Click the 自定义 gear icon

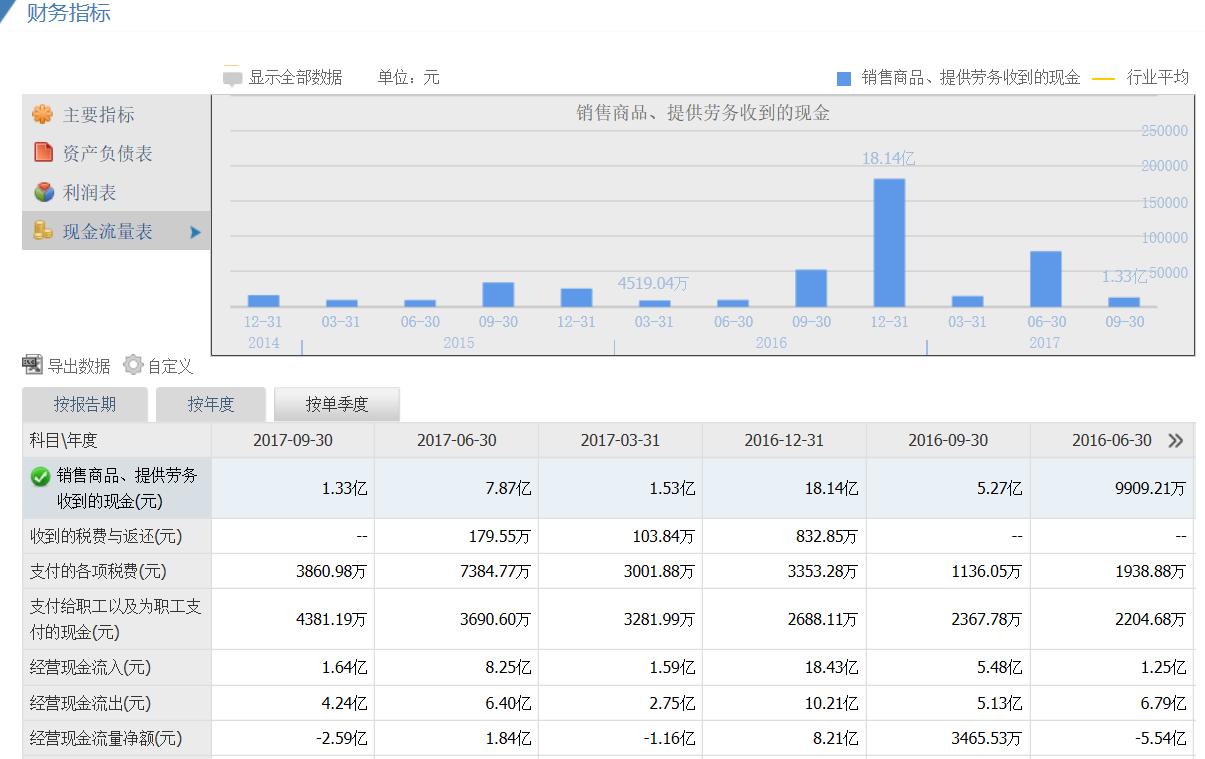tap(133, 365)
